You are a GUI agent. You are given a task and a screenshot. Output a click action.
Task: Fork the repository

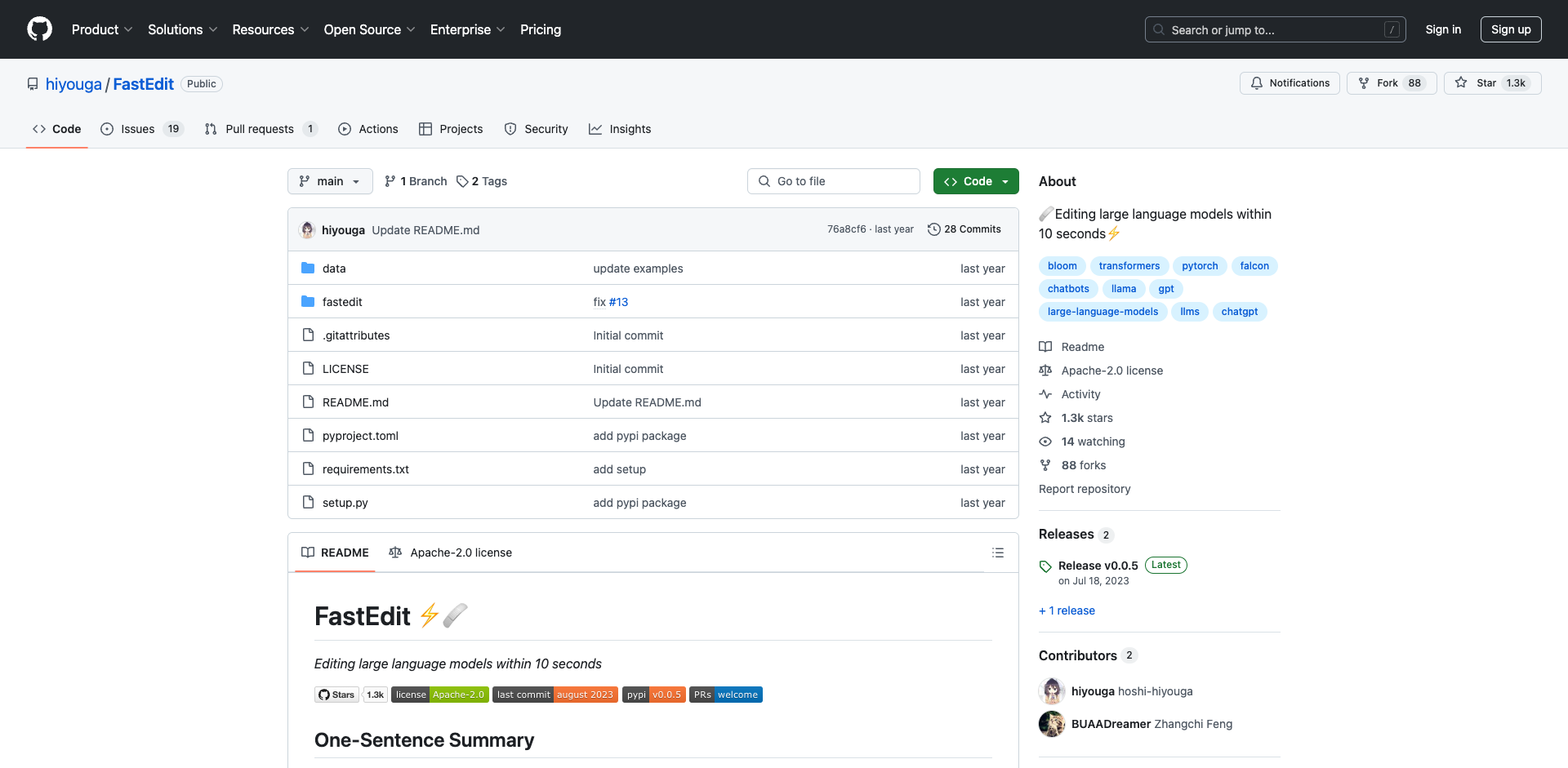click(x=1392, y=83)
